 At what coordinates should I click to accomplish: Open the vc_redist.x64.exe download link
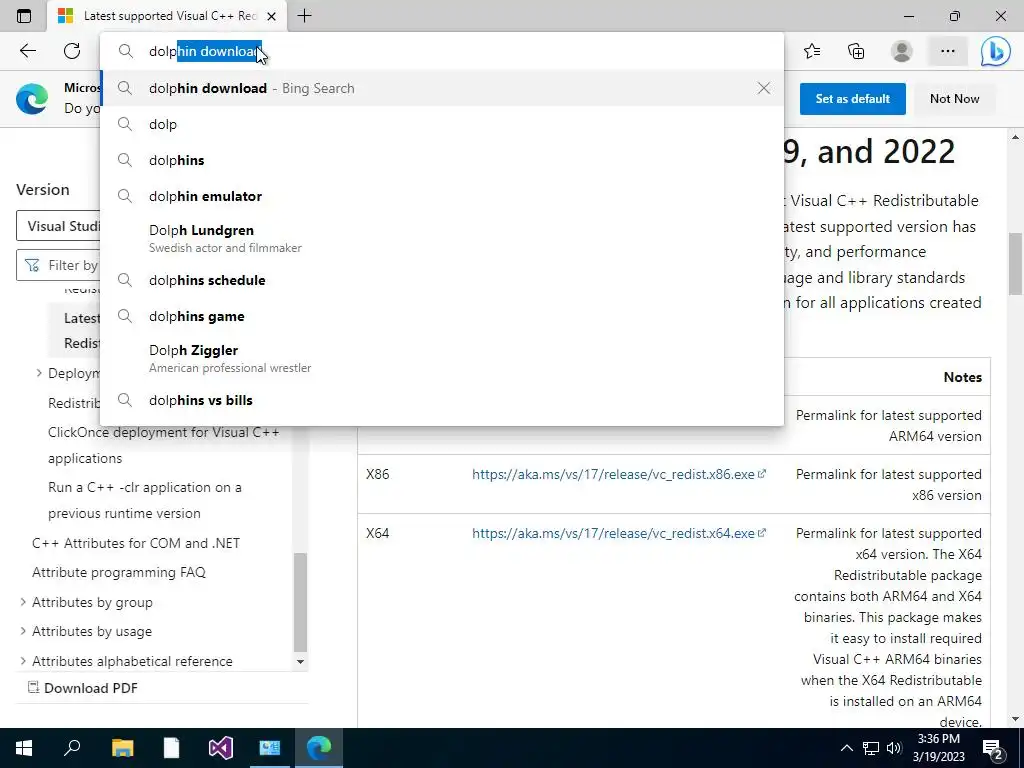[618, 533]
